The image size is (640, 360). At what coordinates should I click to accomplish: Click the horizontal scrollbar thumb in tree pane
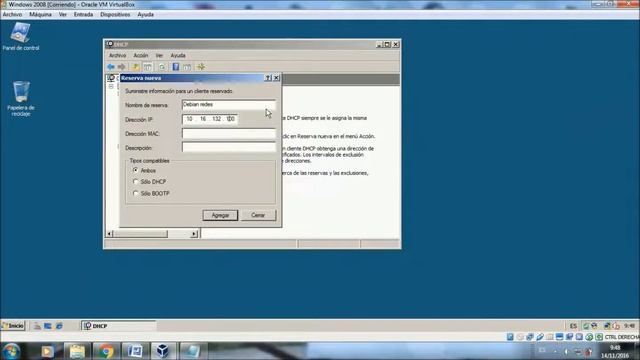click(140, 233)
